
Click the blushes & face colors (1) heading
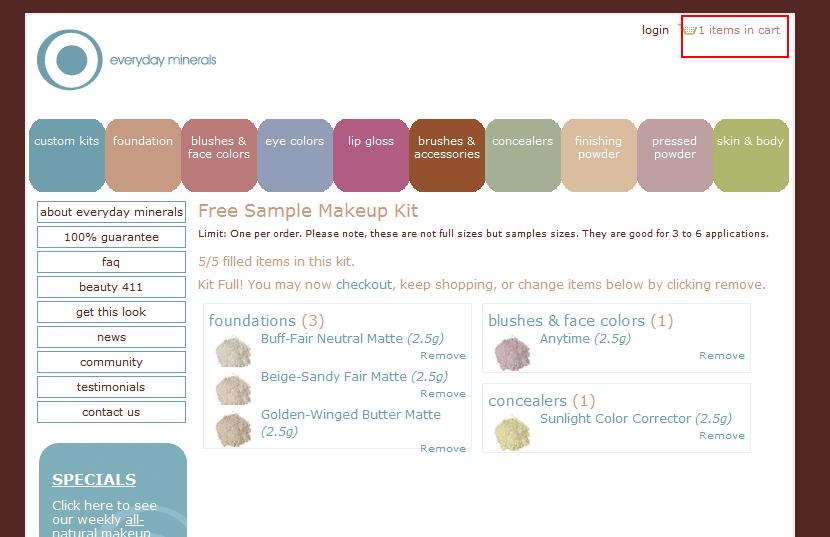(x=580, y=321)
